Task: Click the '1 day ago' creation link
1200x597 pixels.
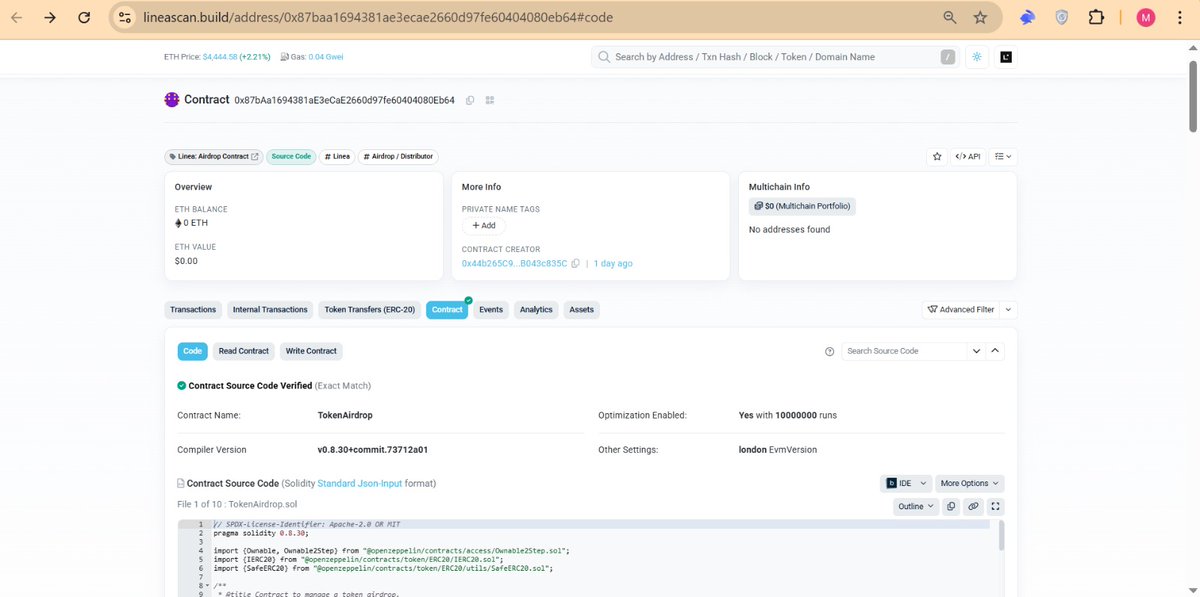Action: point(613,264)
